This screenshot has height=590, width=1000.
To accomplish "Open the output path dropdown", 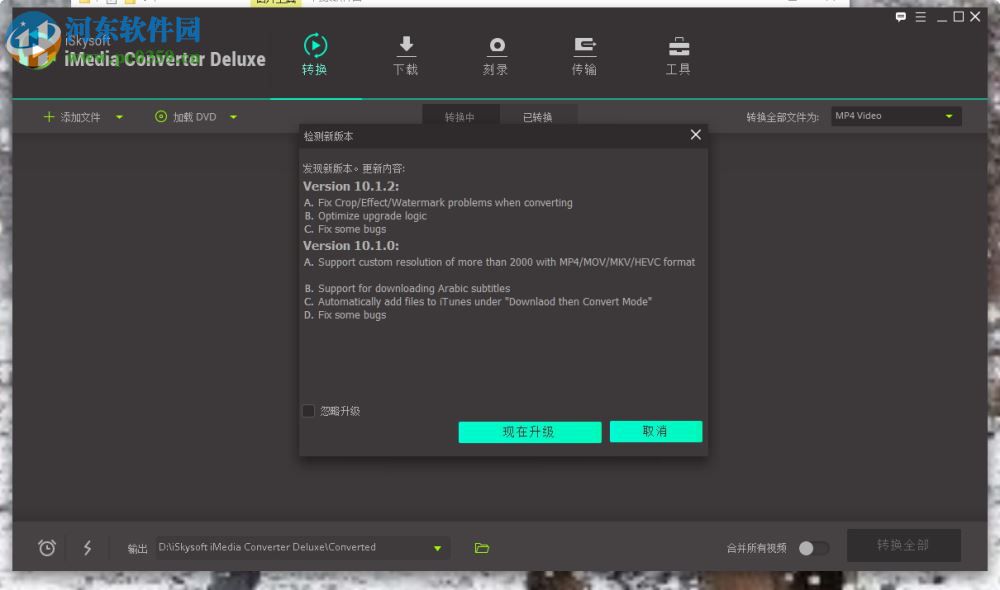I will [437, 547].
